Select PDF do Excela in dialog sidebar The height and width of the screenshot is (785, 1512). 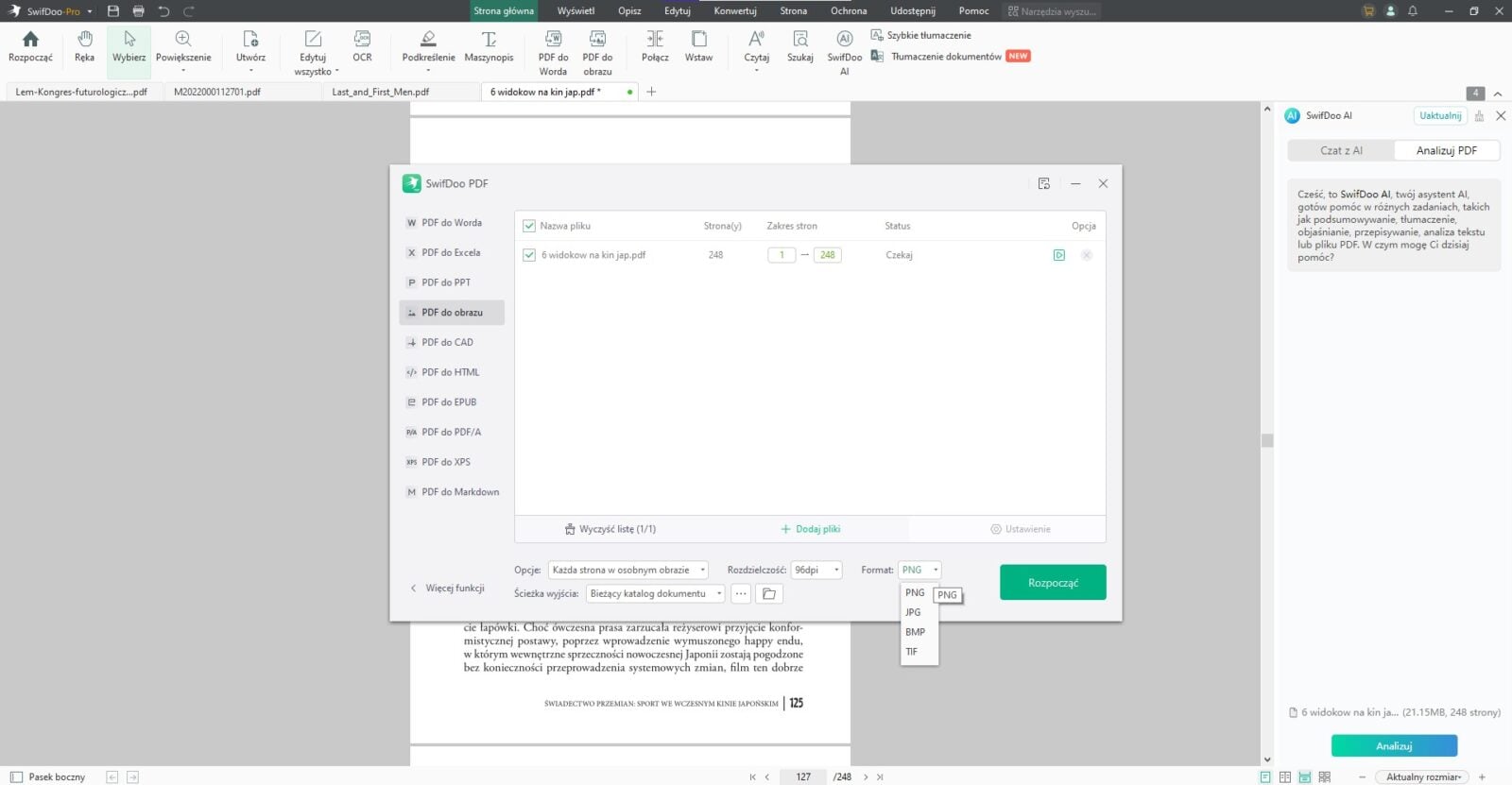coord(452,252)
